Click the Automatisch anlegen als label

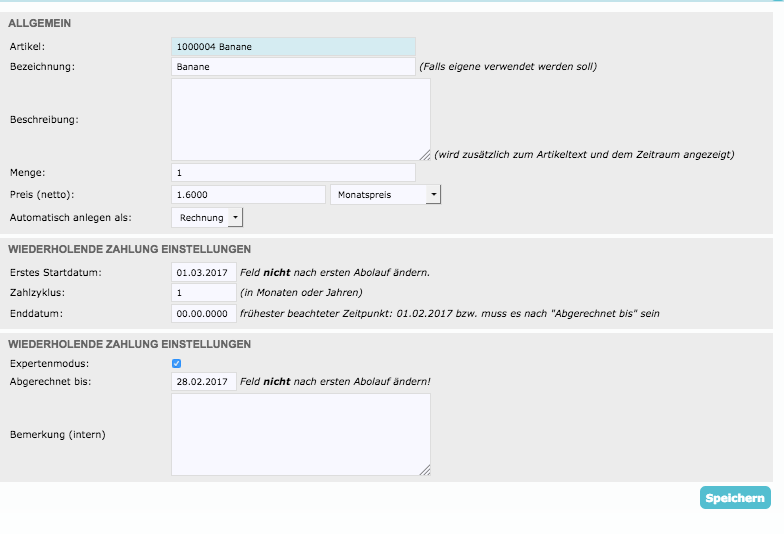click(70, 217)
